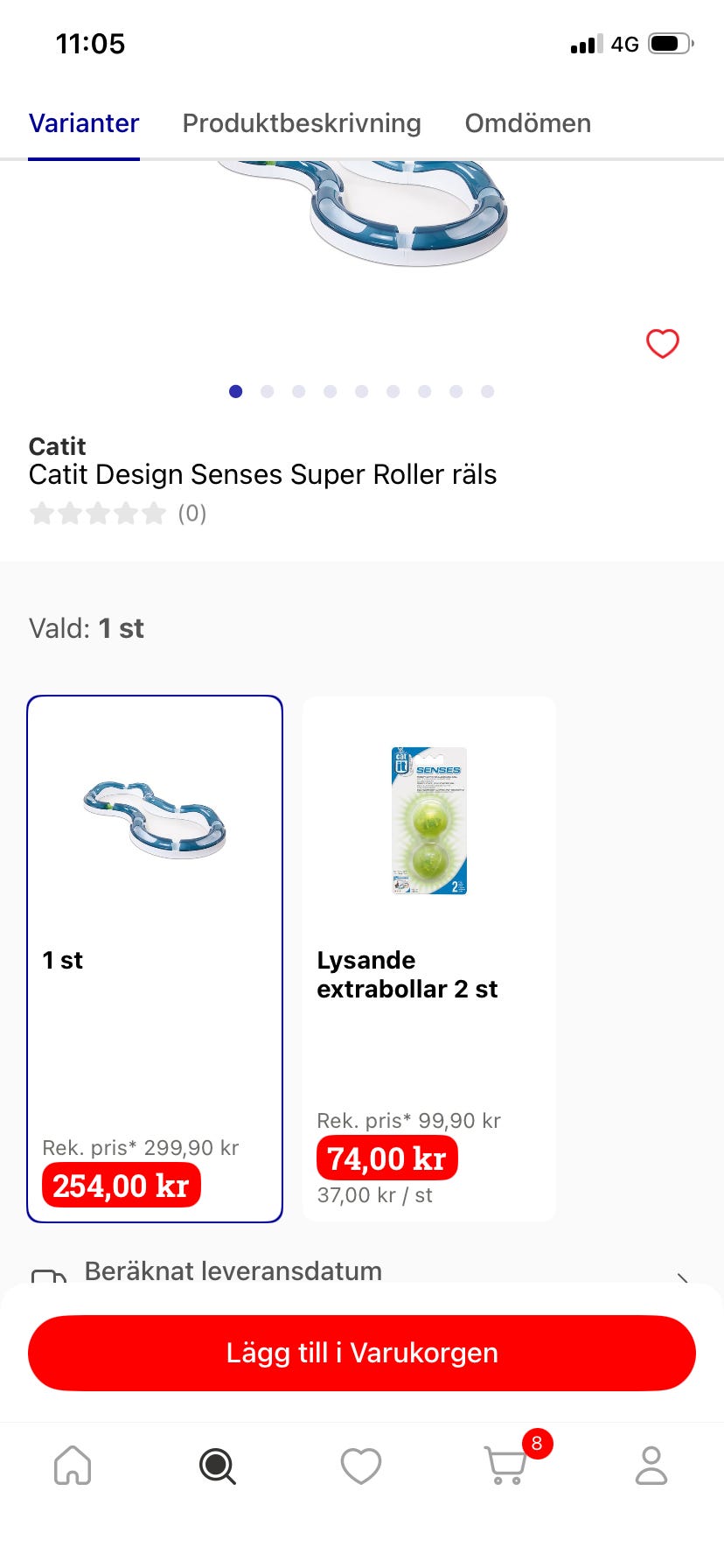Expand Beräknat leveransdatum chevron
The width and height of the screenshot is (724, 1568).
click(x=683, y=1276)
